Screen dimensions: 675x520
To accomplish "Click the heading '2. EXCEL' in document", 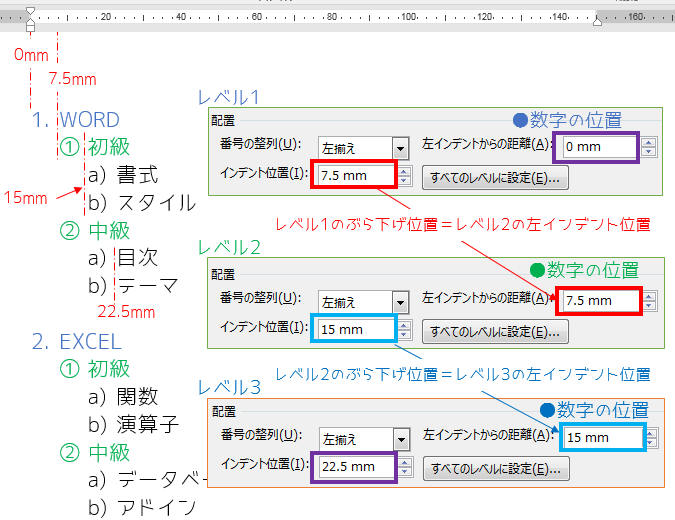I will coord(77,342).
